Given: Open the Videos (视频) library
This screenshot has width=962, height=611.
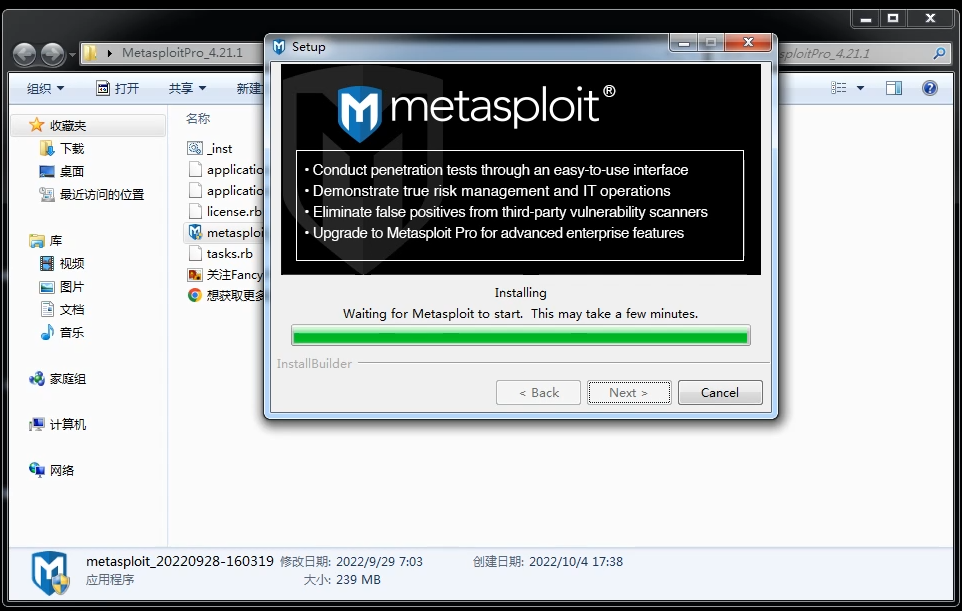Looking at the screenshot, I should 72,264.
